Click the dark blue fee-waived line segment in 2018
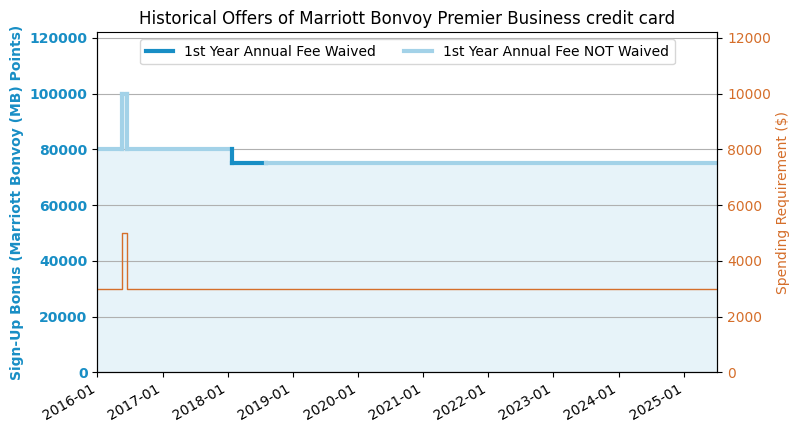800x433 pixels. coord(247,163)
